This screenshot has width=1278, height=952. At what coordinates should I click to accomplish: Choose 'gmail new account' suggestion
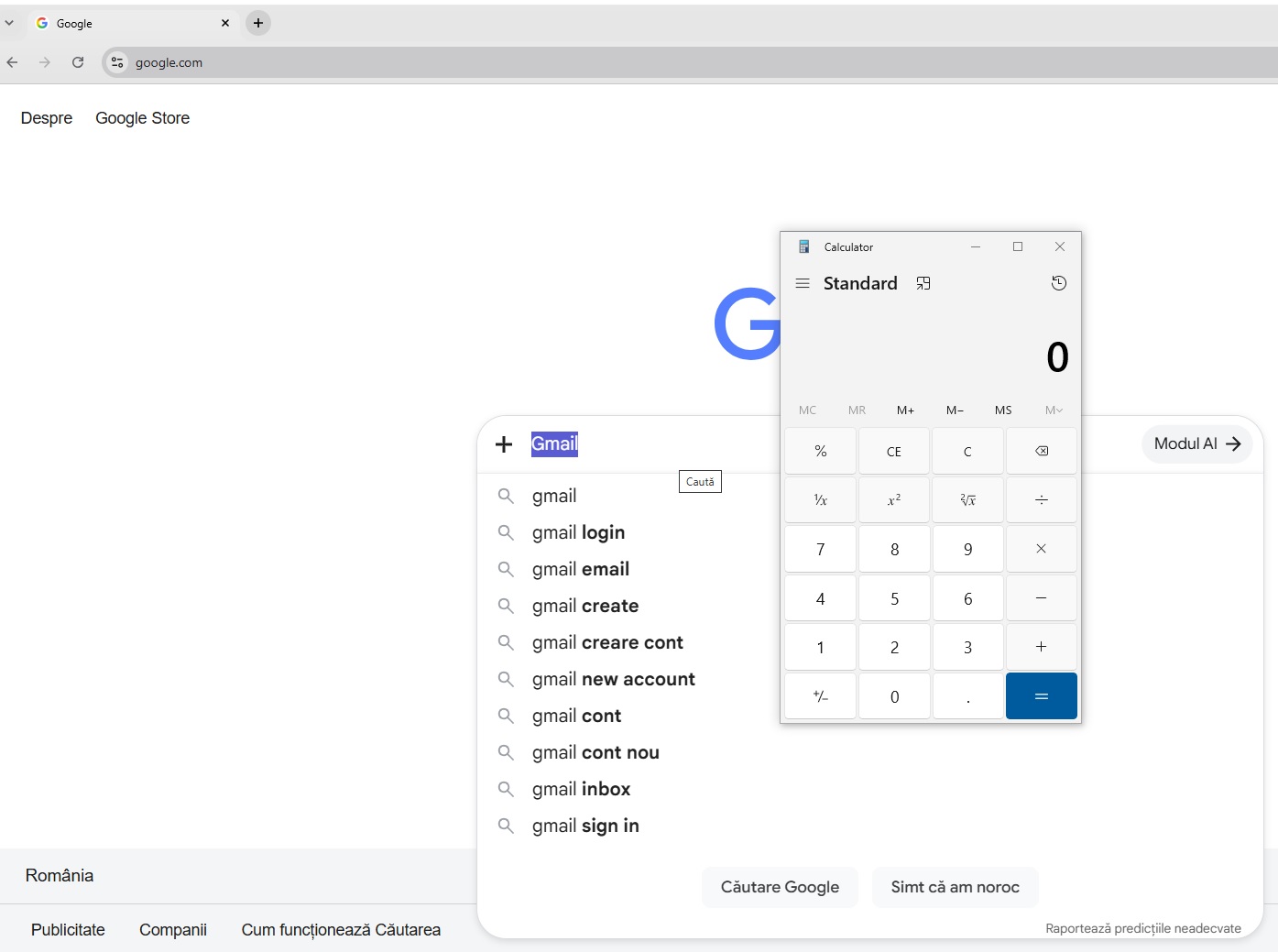coord(614,679)
